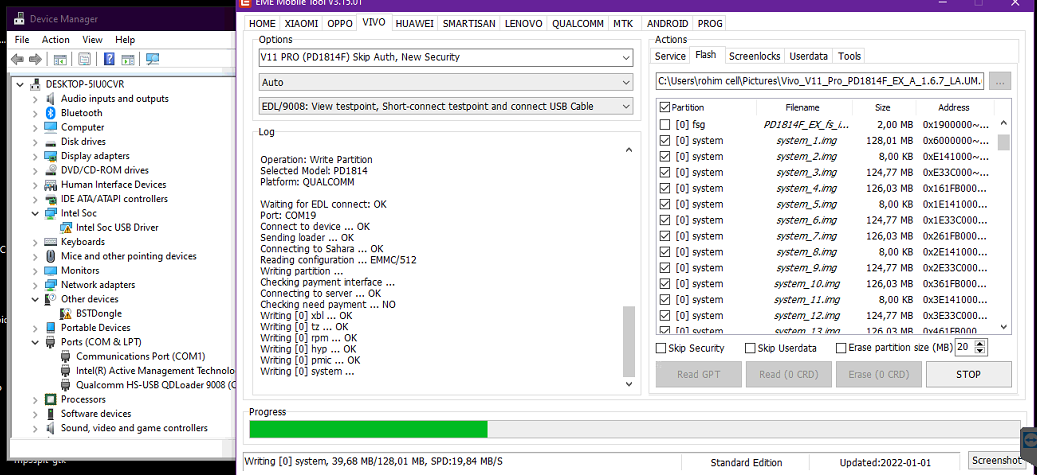1037x475 pixels.
Task: Open the EDL/9008 connection mode dropdown
Action: pos(626,106)
